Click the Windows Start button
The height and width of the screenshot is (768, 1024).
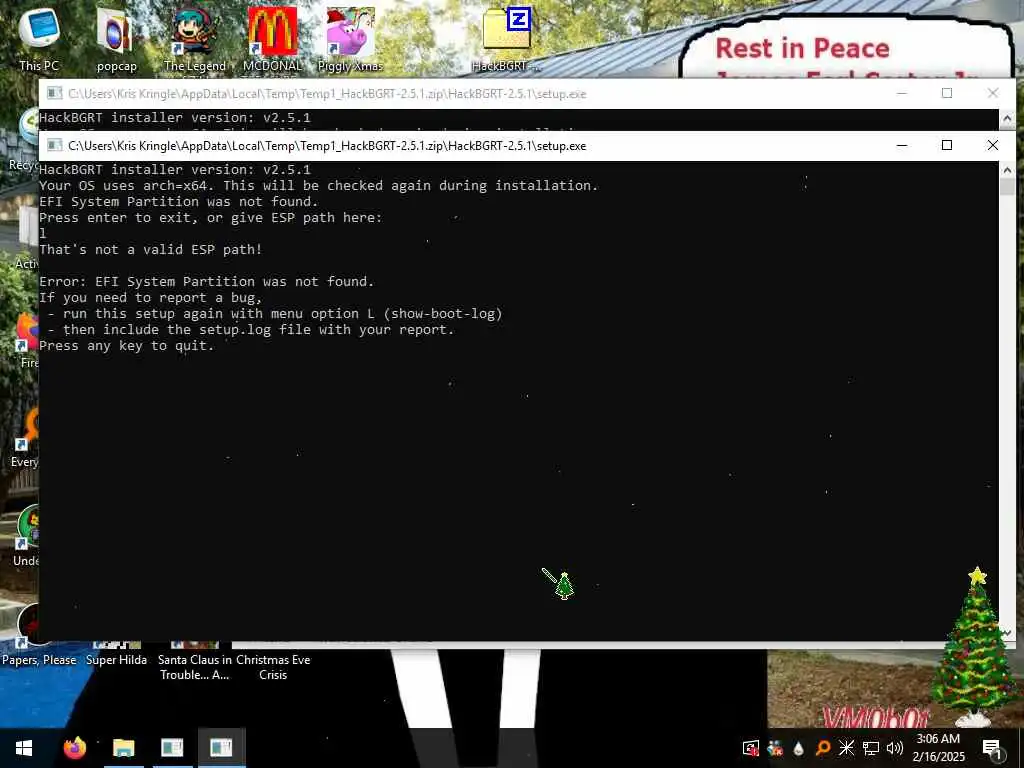tap(24, 748)
